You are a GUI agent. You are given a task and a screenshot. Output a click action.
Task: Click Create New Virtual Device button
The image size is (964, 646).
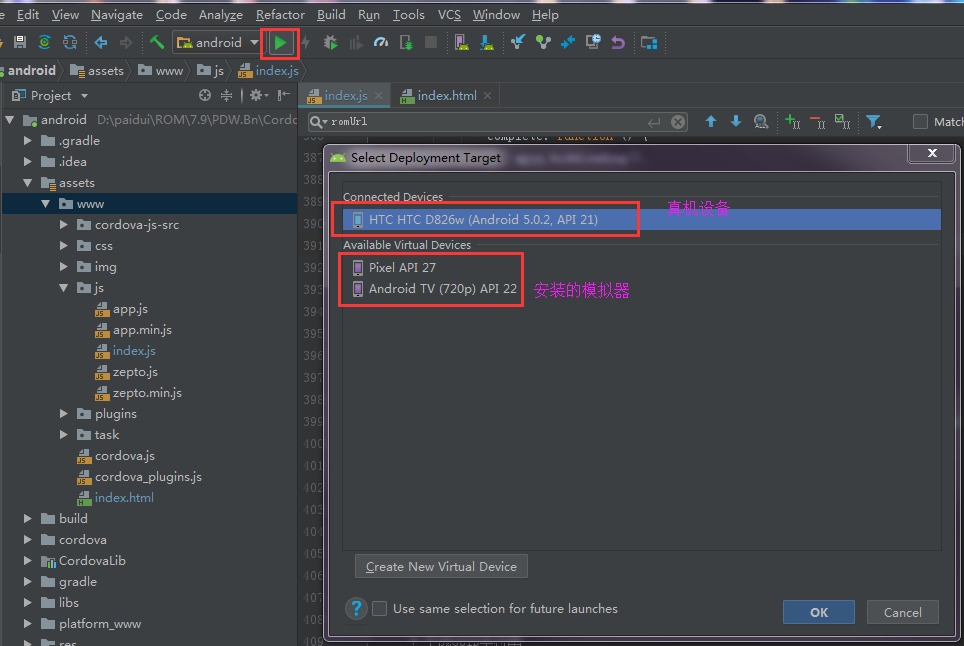pyautogui.click(x=441, y=567)
